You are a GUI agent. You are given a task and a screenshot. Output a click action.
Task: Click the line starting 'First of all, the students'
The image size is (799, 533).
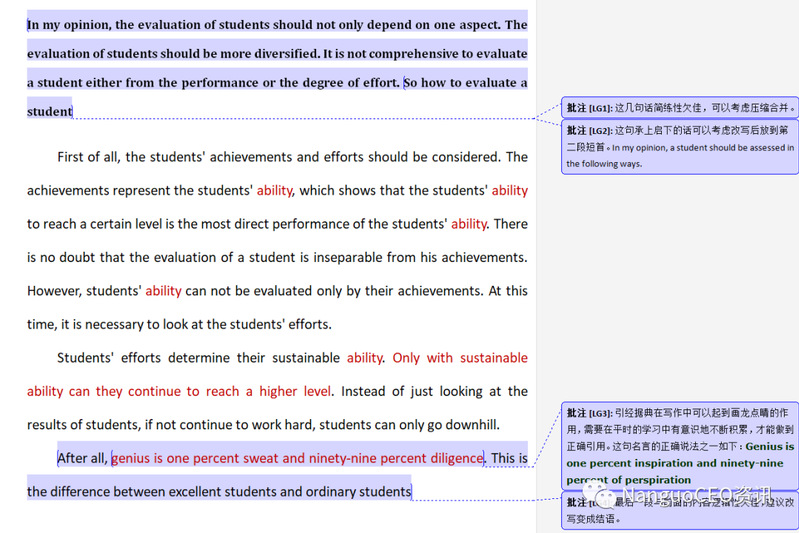[x=292, y=156]
